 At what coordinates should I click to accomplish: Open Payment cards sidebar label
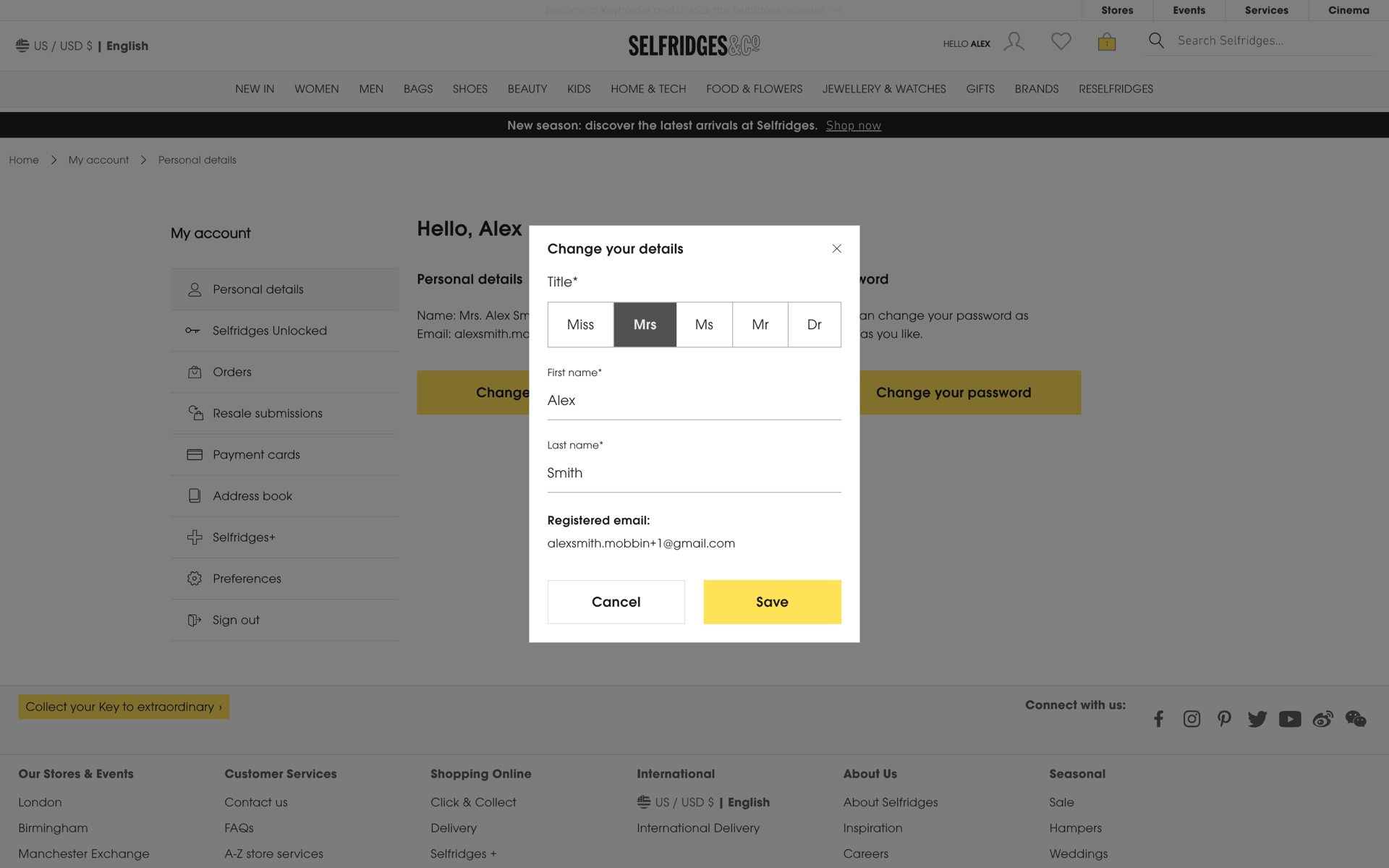(256, 454)
